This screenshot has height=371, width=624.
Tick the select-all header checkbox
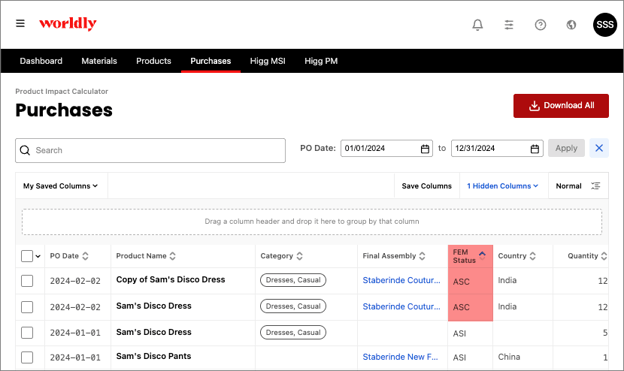pyautogui.click(x=27, y=256)
